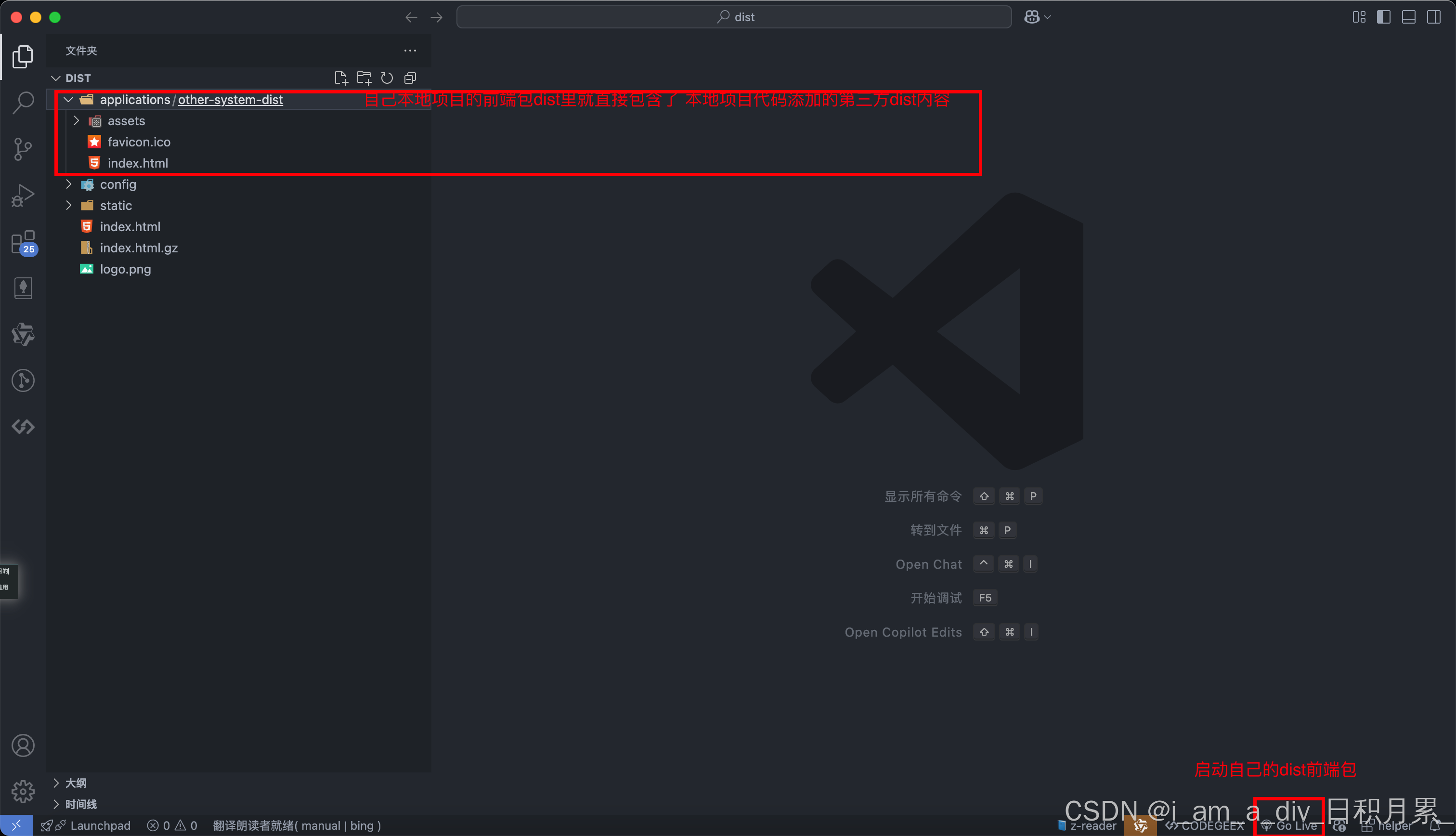
Task: Collapse all folders in explorer
Action: tap(410, 78)
